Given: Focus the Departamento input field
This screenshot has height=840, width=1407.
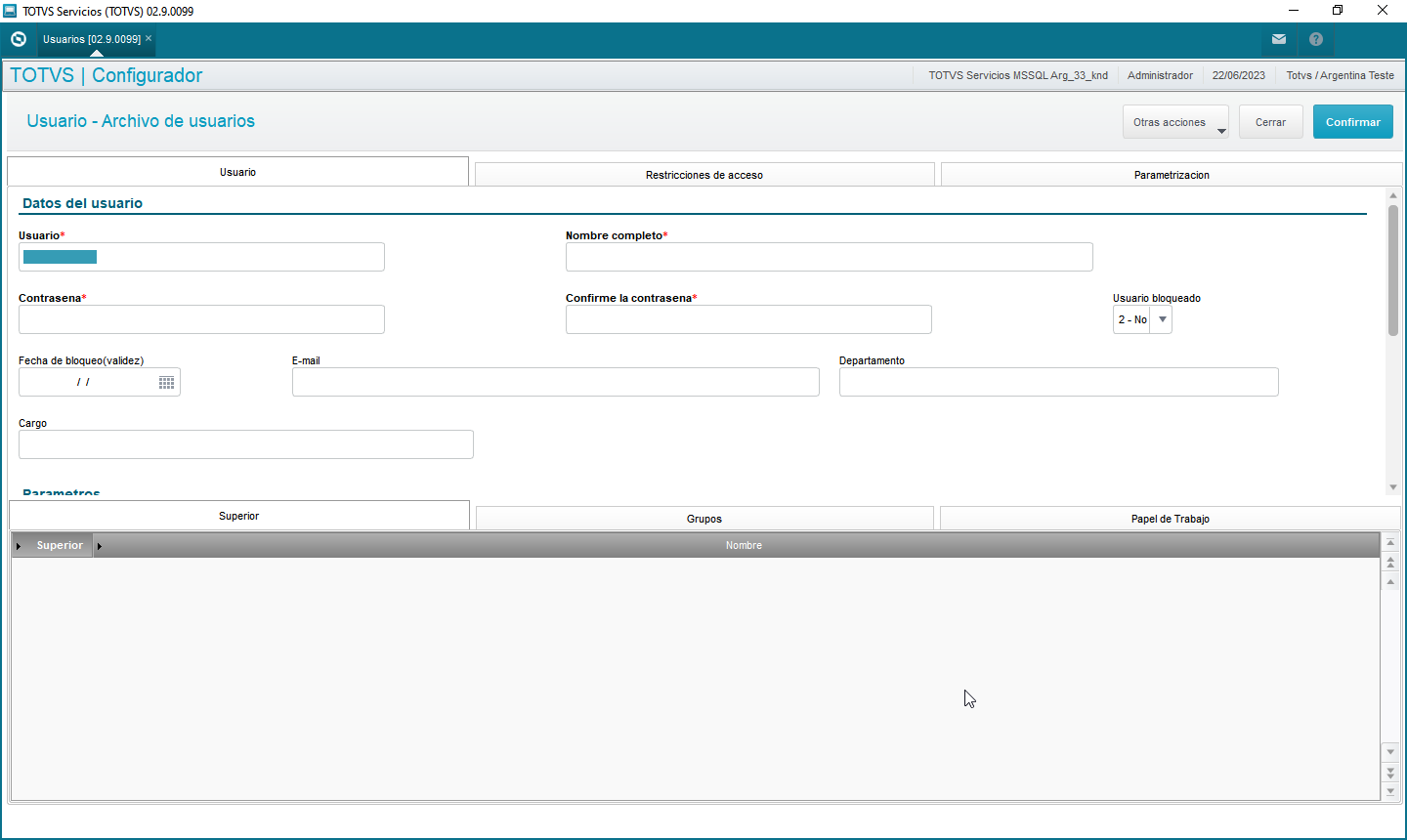Looking at the screenshot, I should tap(1058, 382).
